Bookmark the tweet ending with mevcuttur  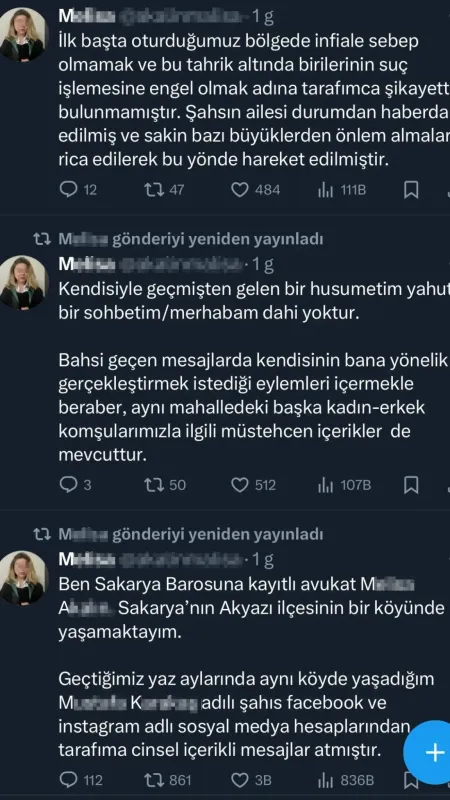click(411, 485)
